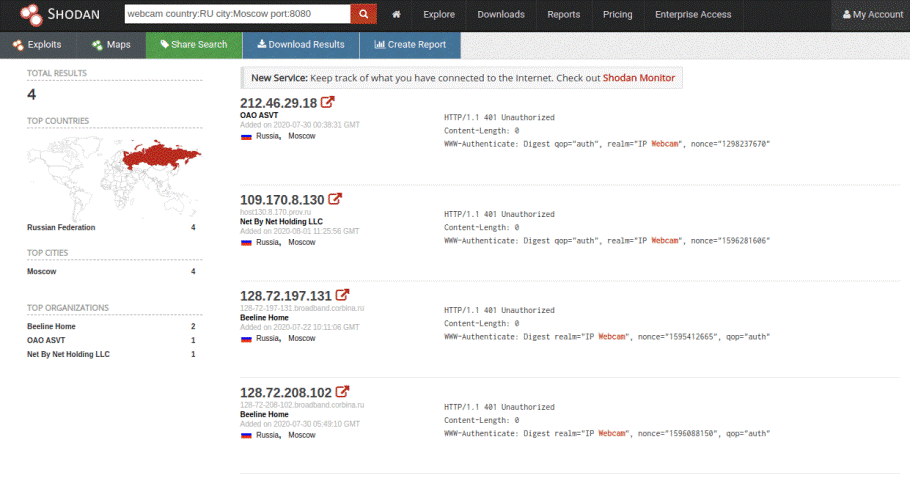Filter by Moscow in Top Cities
The height and width of the screenshot is (478, 910).
42,271
